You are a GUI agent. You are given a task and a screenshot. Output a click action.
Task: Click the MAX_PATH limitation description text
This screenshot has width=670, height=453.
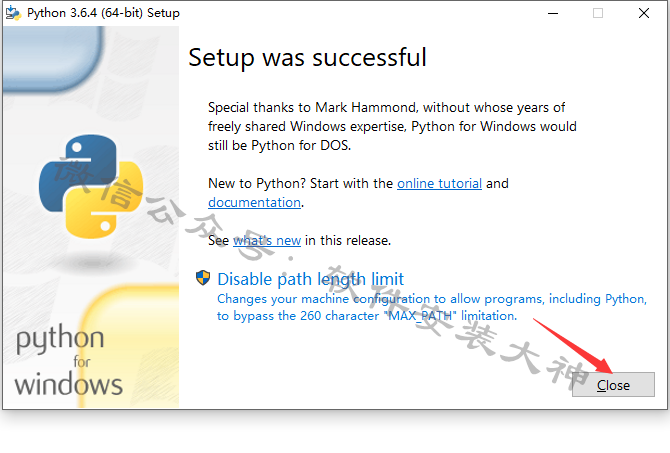432,307
